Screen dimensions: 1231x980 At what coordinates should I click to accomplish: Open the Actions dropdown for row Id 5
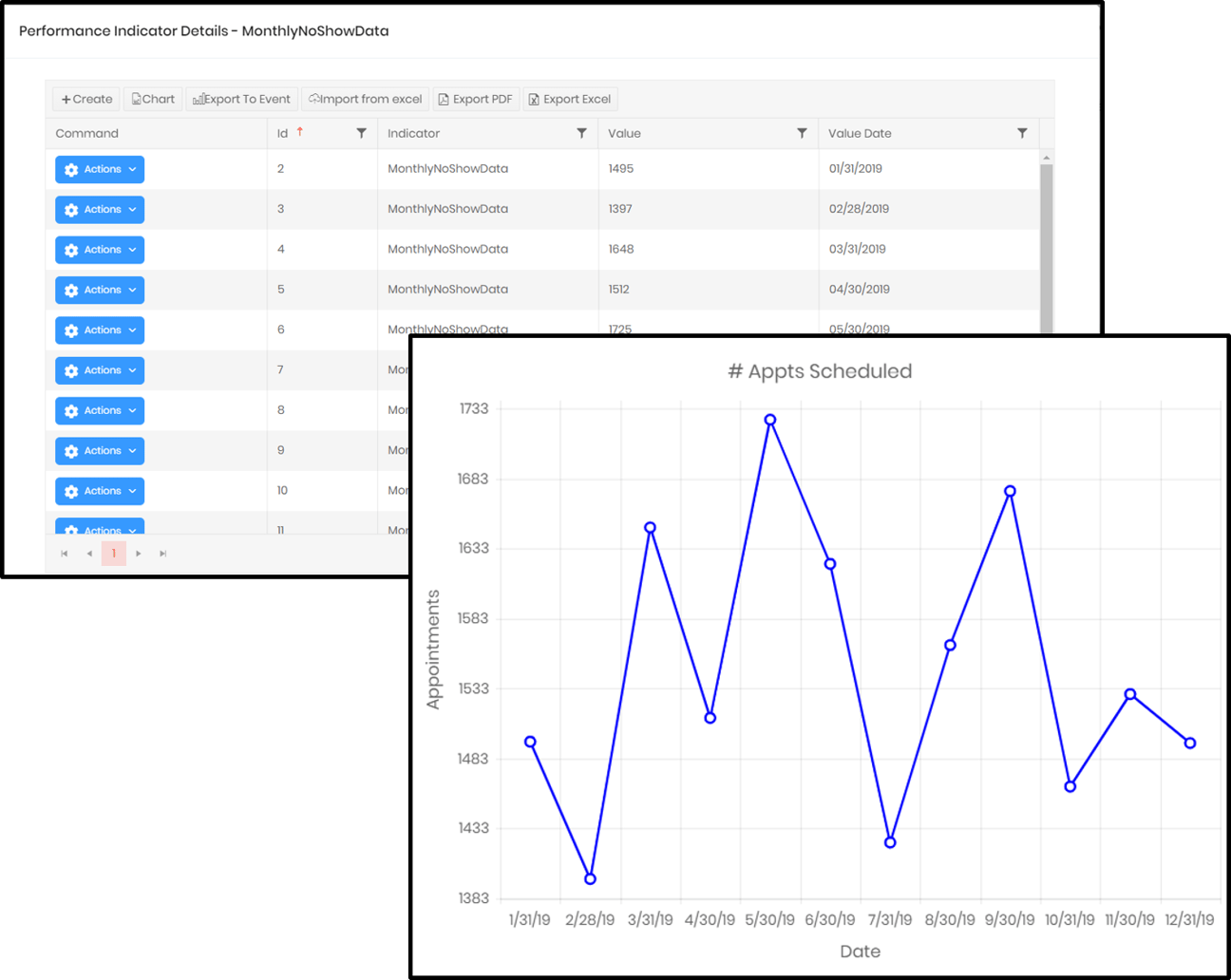(x=99, y=290)
